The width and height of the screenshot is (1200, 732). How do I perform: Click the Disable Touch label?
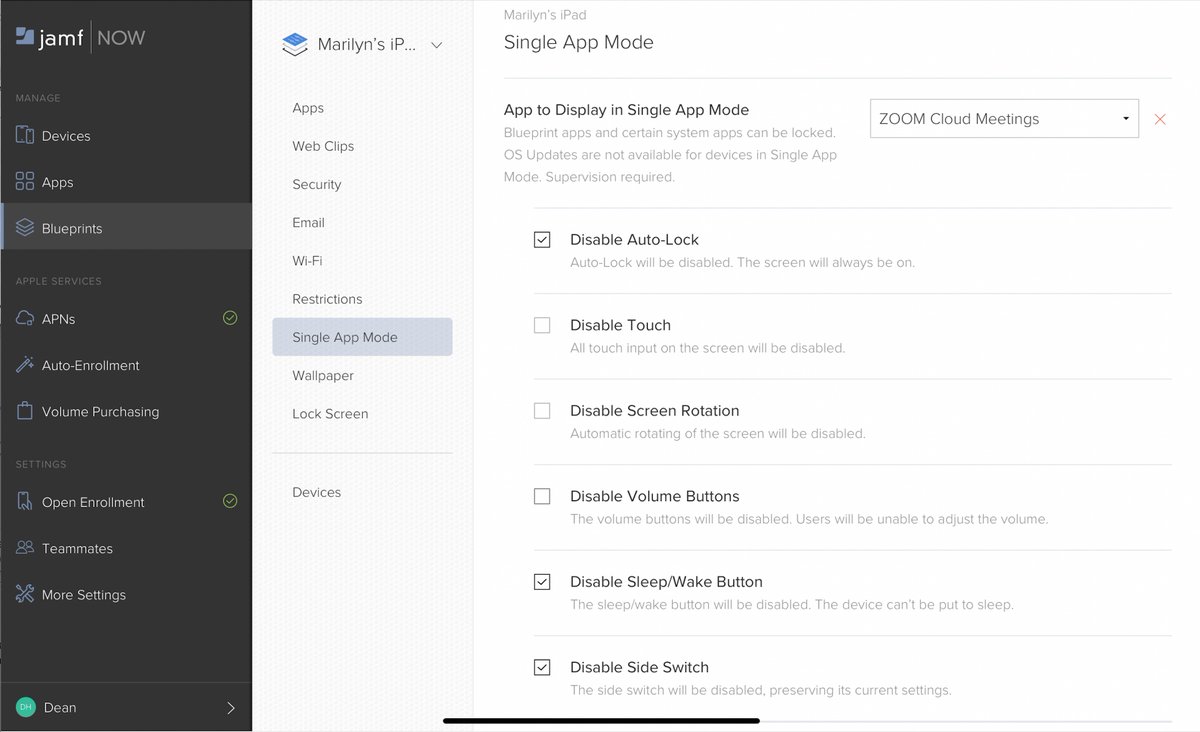coord(620,325)
